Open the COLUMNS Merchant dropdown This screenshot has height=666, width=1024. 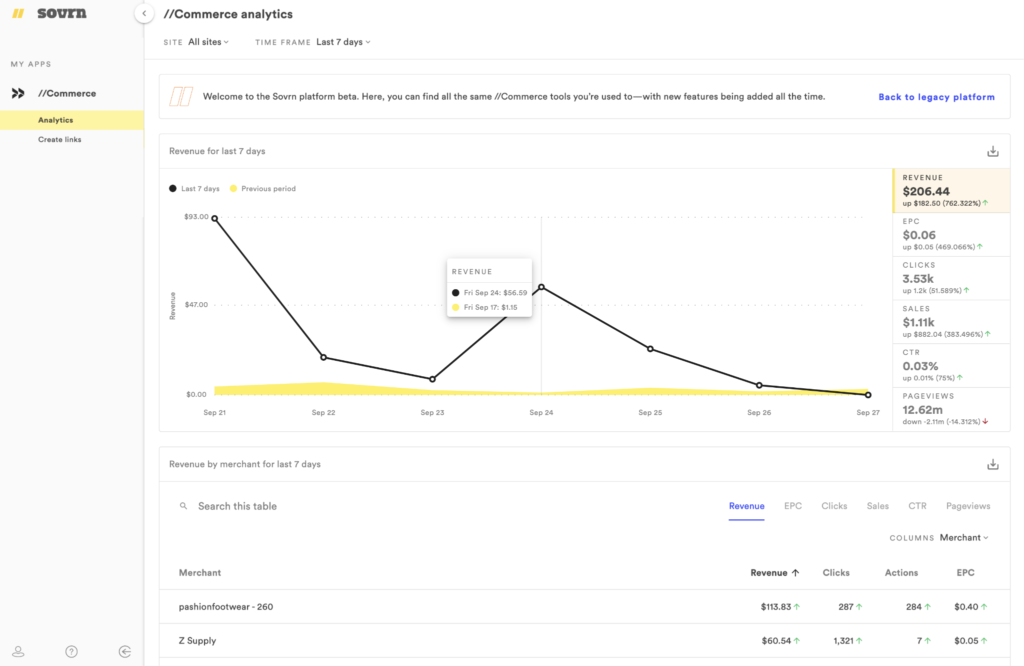(964, 537)
